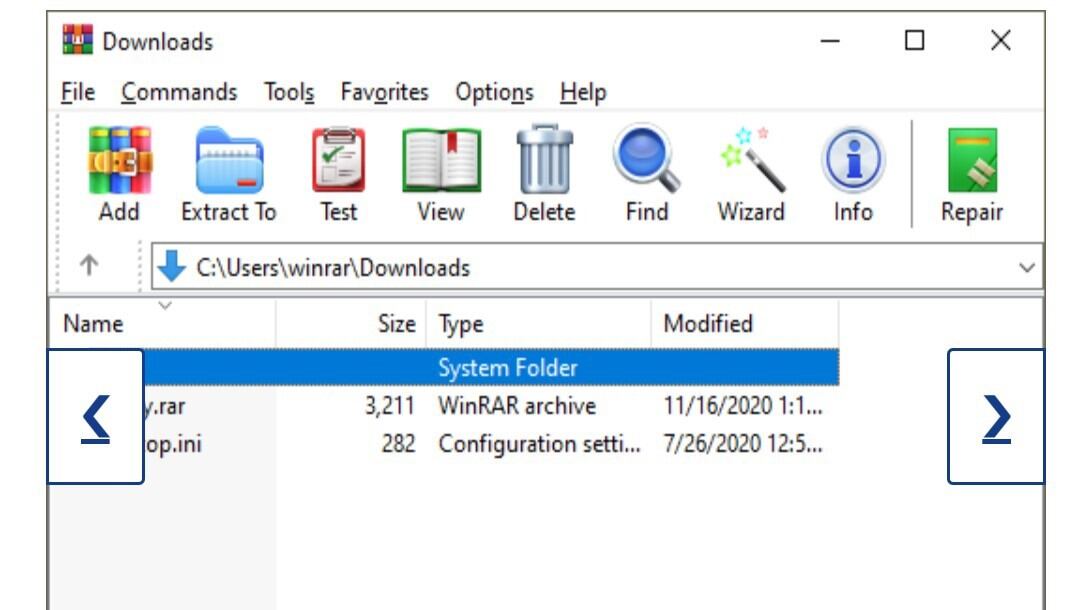Viewport: 1085px width, 610px height.
Task: Launch the Wizard wand tool
Action: (751, 162)
